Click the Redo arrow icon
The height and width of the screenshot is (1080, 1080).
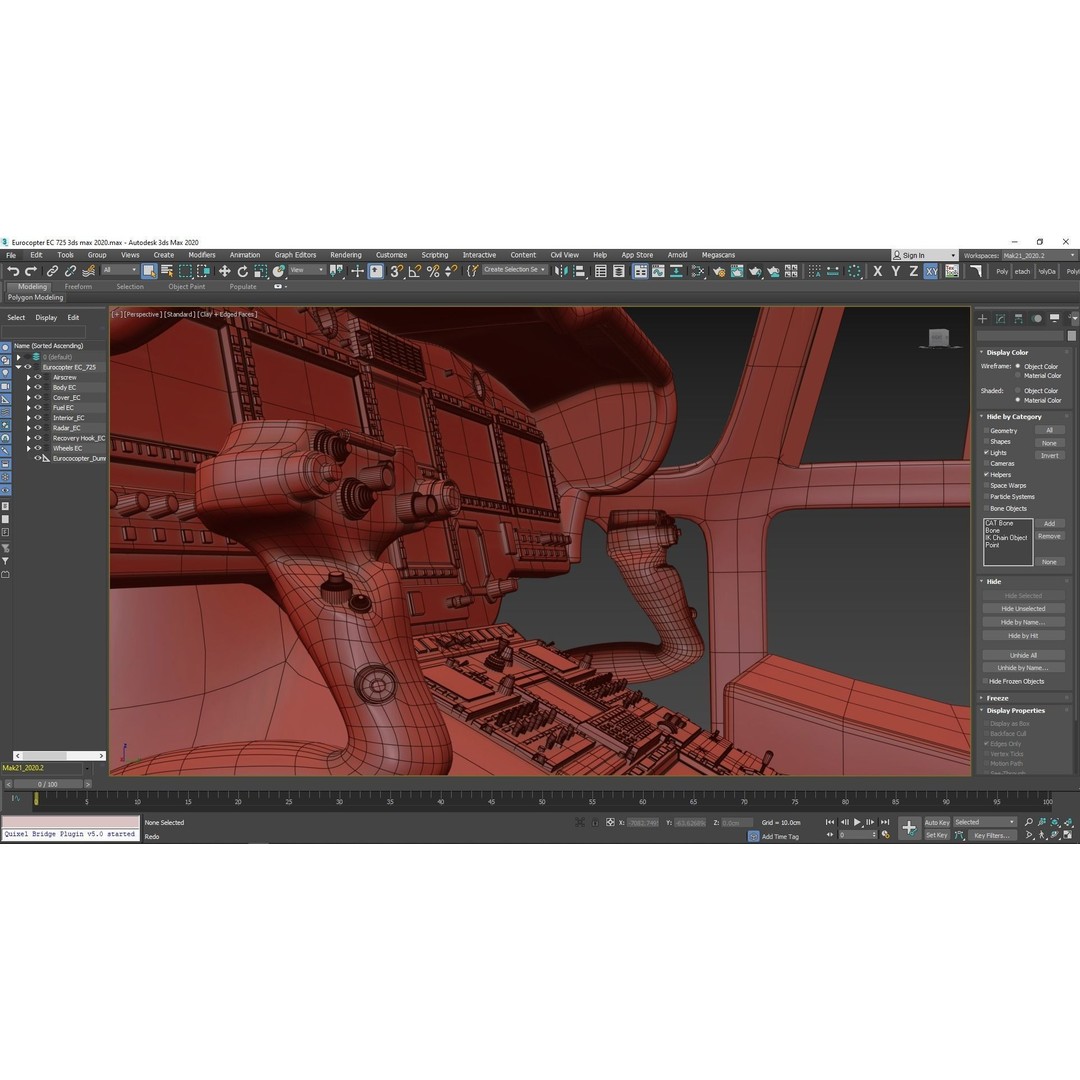pyautogui.click(x=30, y=271)
